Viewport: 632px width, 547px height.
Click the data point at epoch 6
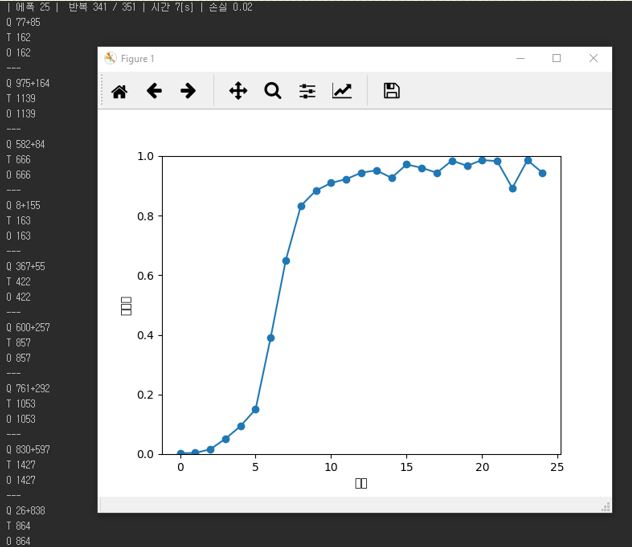point(271,338)
